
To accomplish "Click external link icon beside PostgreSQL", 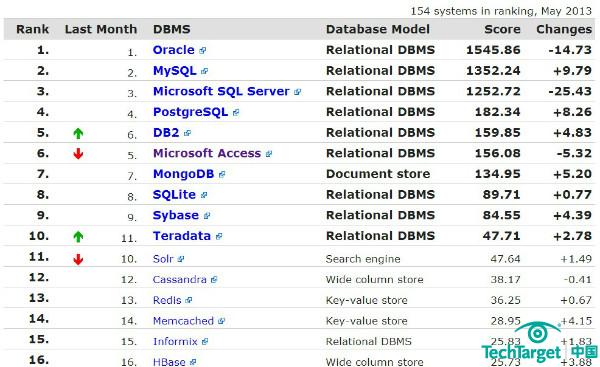I will click(236, 113).
